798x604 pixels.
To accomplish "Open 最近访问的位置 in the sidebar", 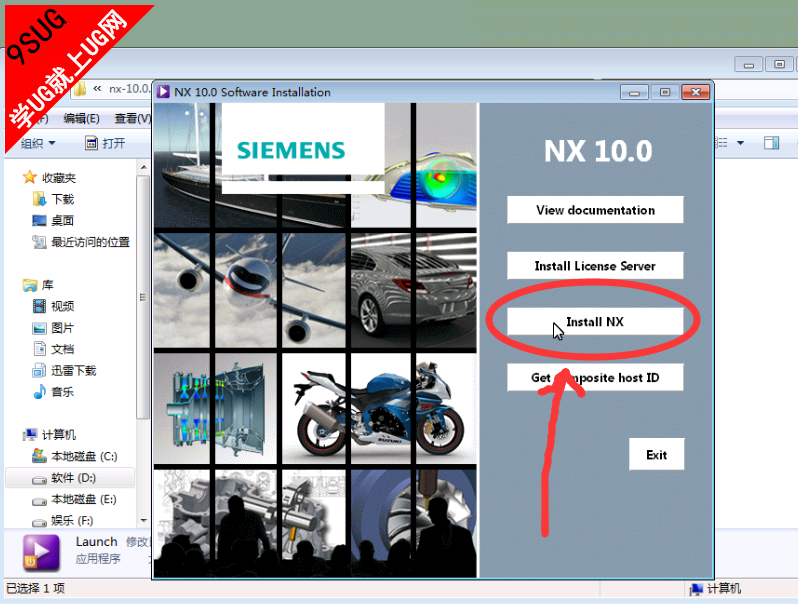I will coord(90,242).
